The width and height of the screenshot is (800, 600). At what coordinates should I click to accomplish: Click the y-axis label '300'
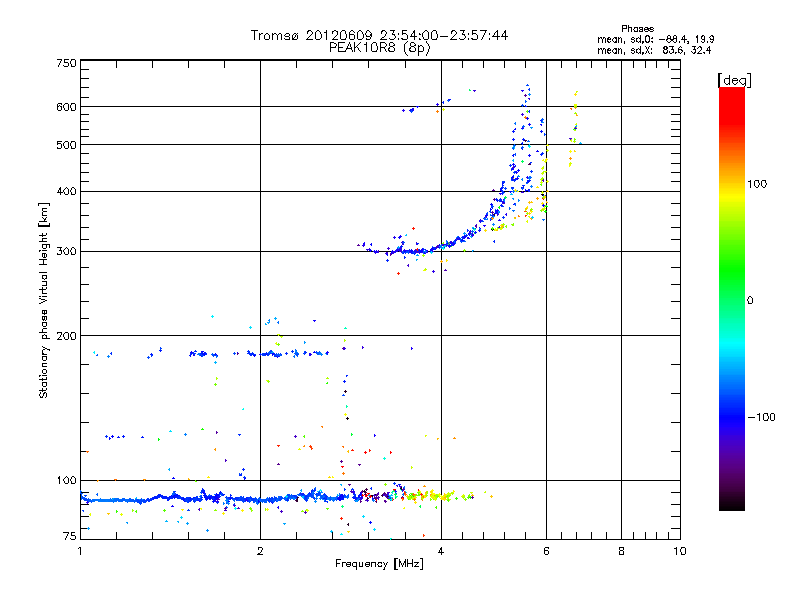[x=66, y=252]
